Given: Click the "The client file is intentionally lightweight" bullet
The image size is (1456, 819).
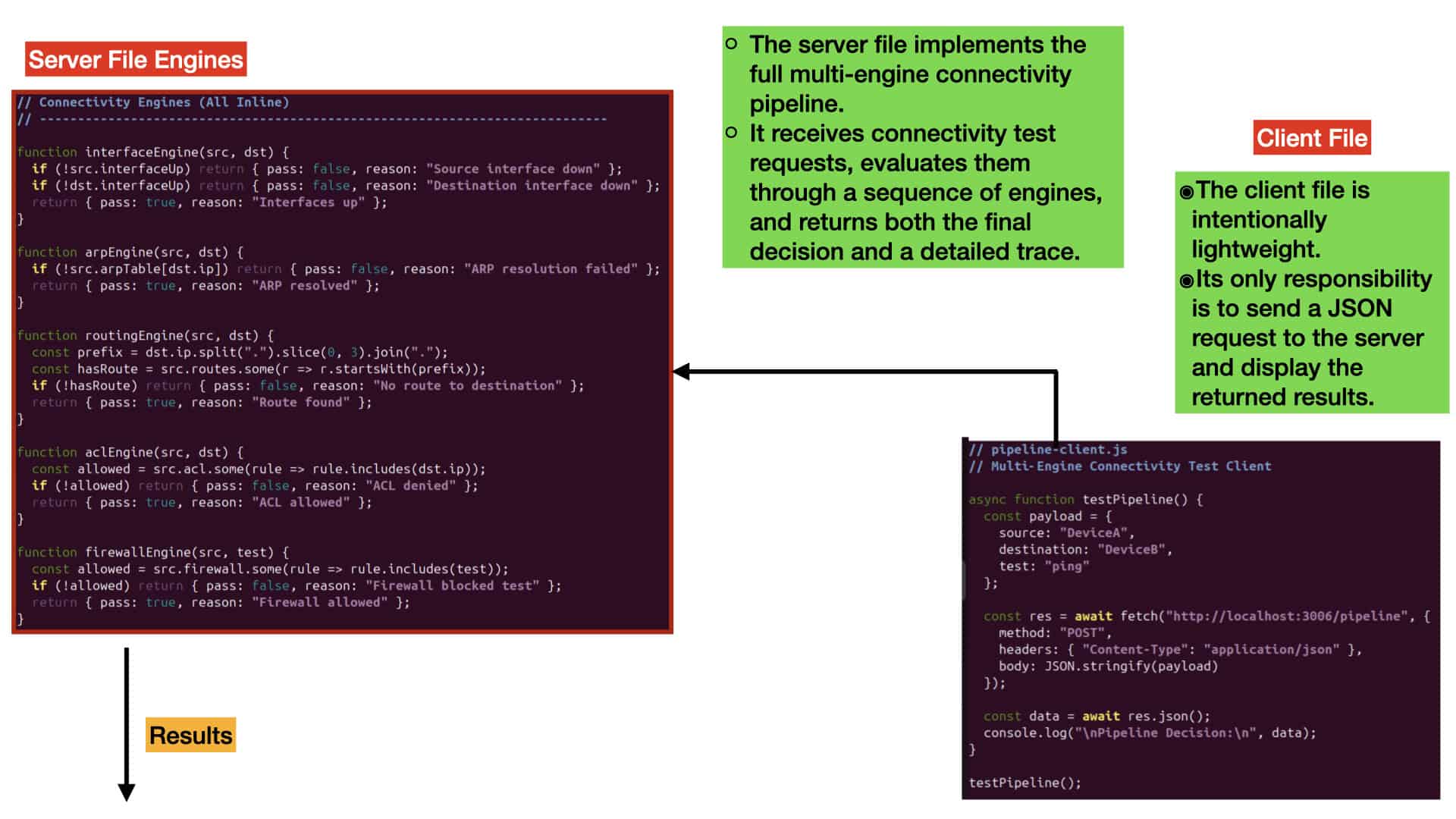Looking at the screenshot, I should point(1282,219).
